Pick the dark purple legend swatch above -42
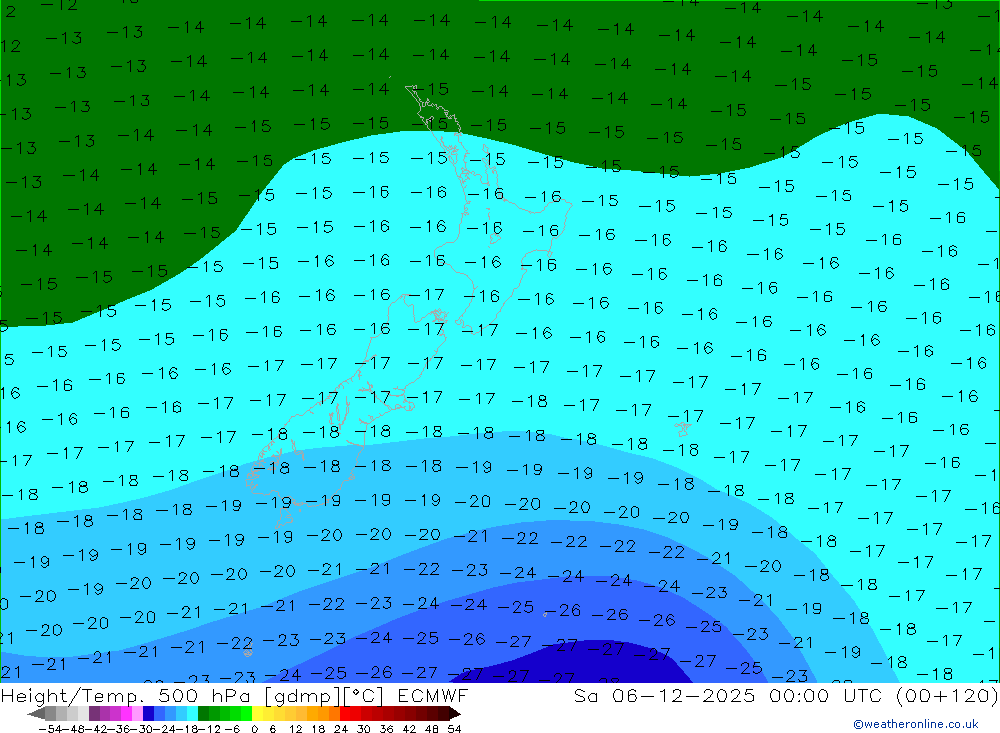This screenshot has width=1000, height=733. tap(94, 713)
